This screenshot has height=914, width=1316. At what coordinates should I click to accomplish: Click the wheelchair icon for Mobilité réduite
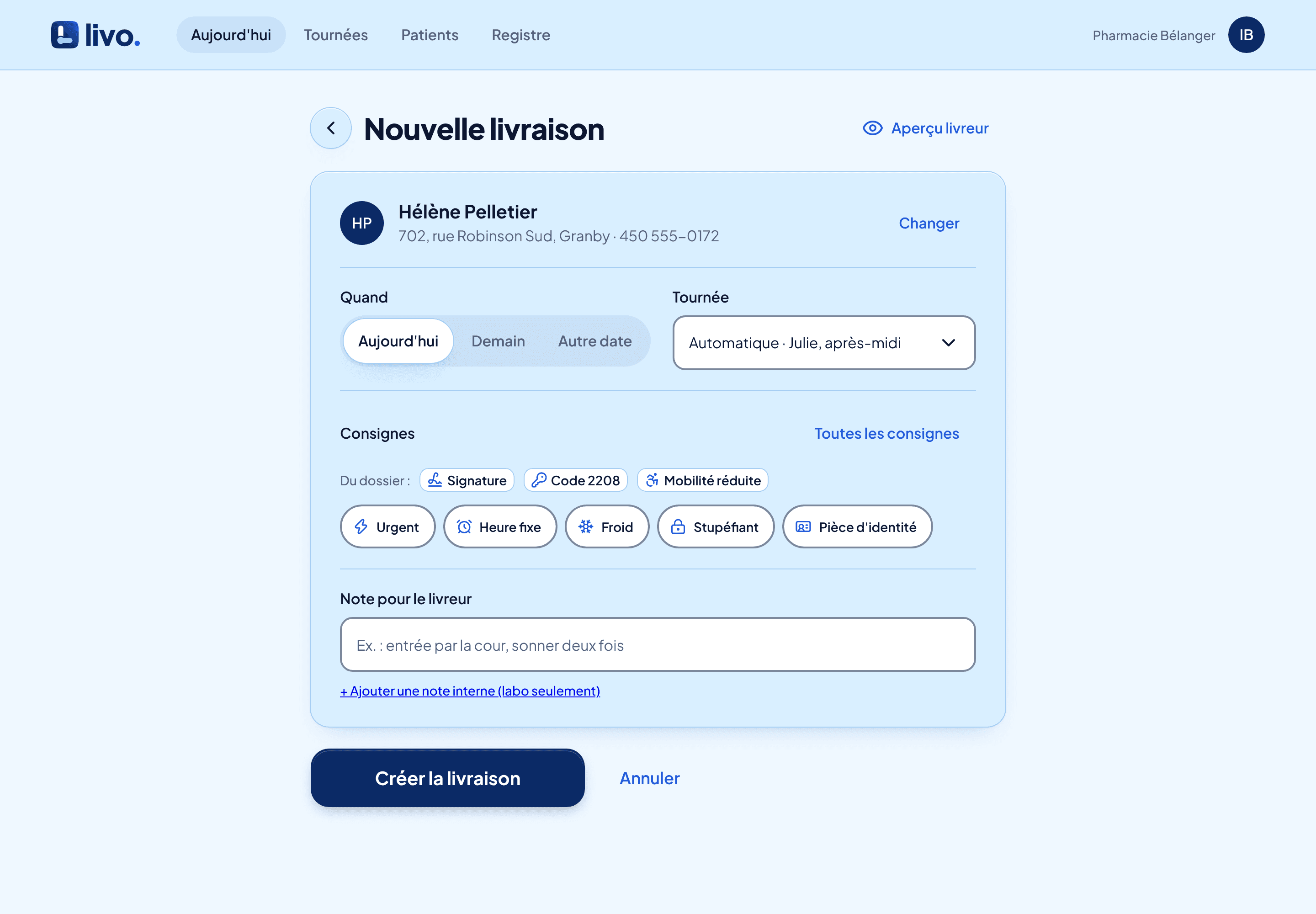pos(652,480)
